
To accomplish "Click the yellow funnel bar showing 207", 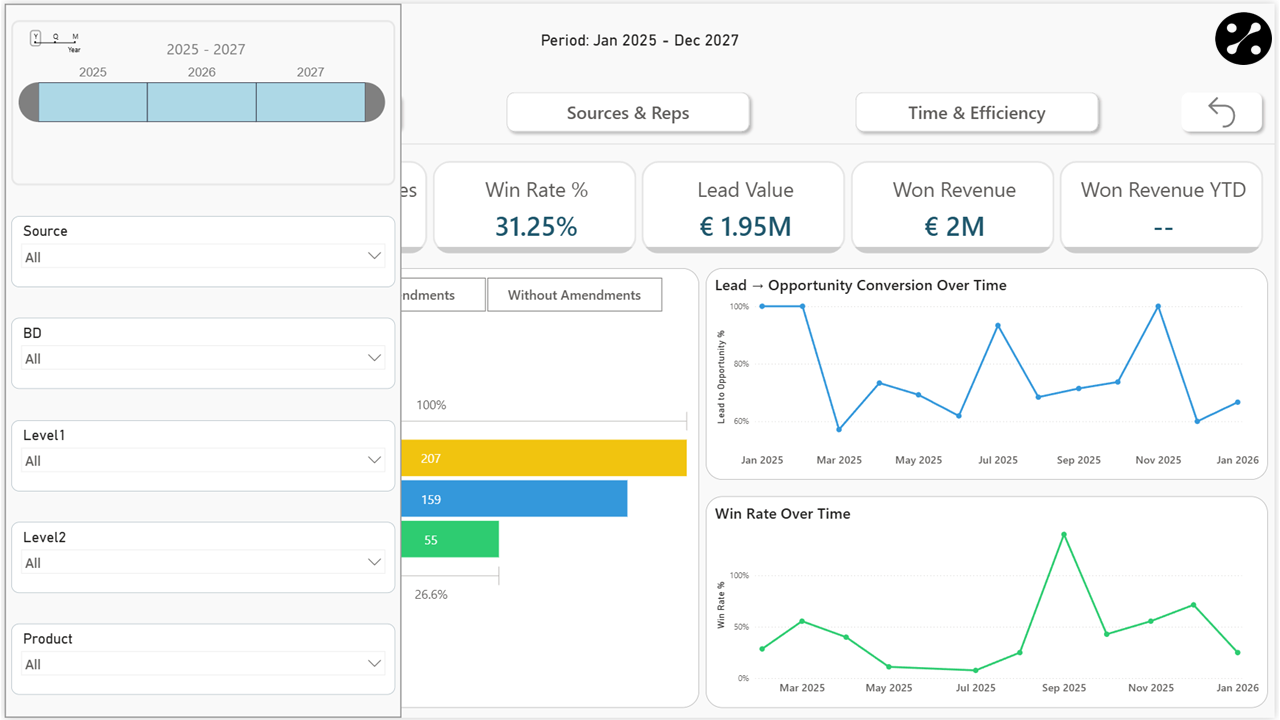I will pyautogui.click(x=543, y=458).
